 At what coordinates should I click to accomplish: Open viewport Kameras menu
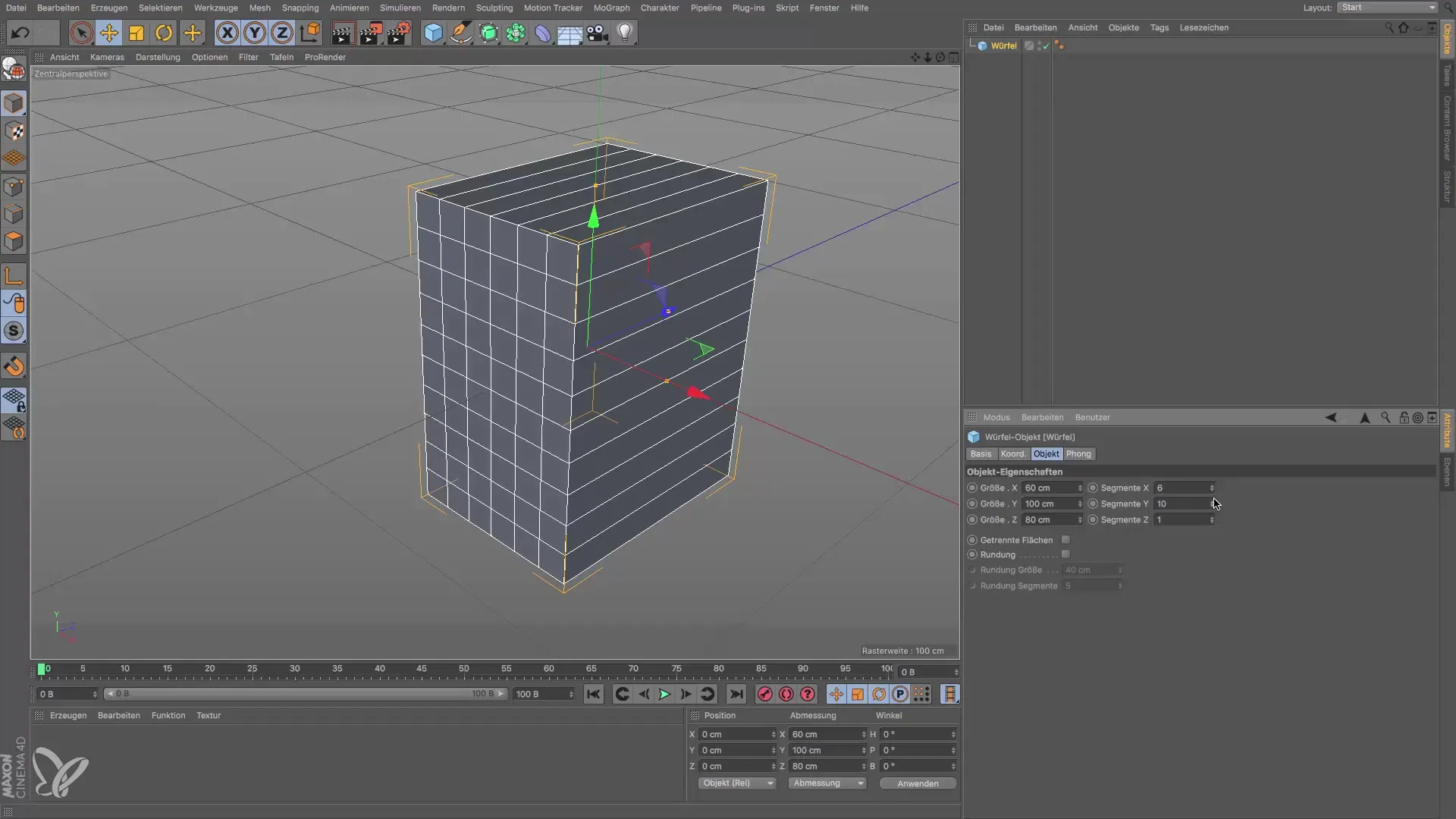pos(107,57)
